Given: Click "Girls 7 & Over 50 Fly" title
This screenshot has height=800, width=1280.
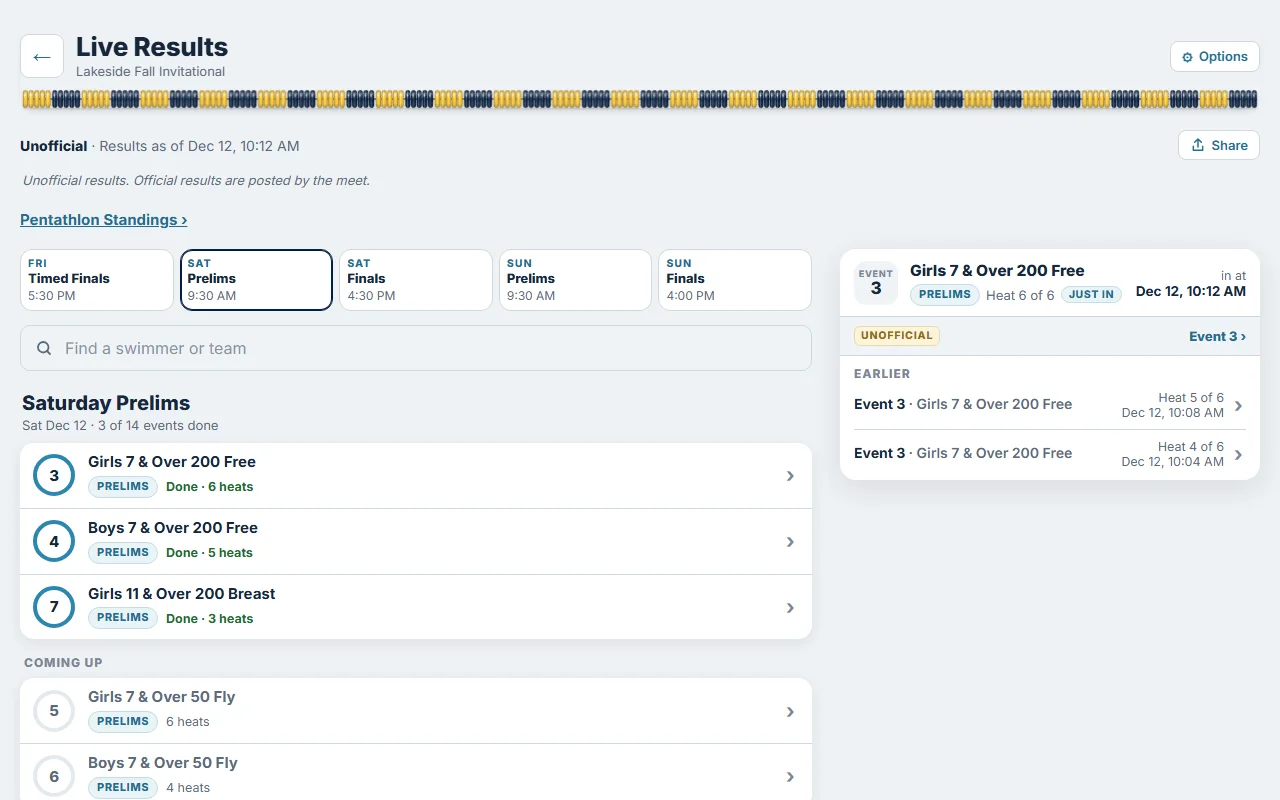Looking at the screenshot, I should coord(161,697).
